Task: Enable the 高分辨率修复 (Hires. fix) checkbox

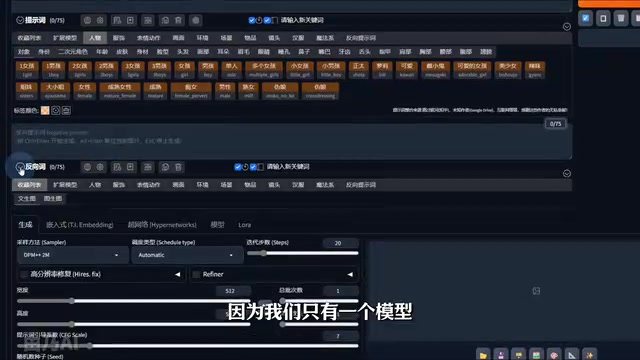Action: (x=24, y=274)
